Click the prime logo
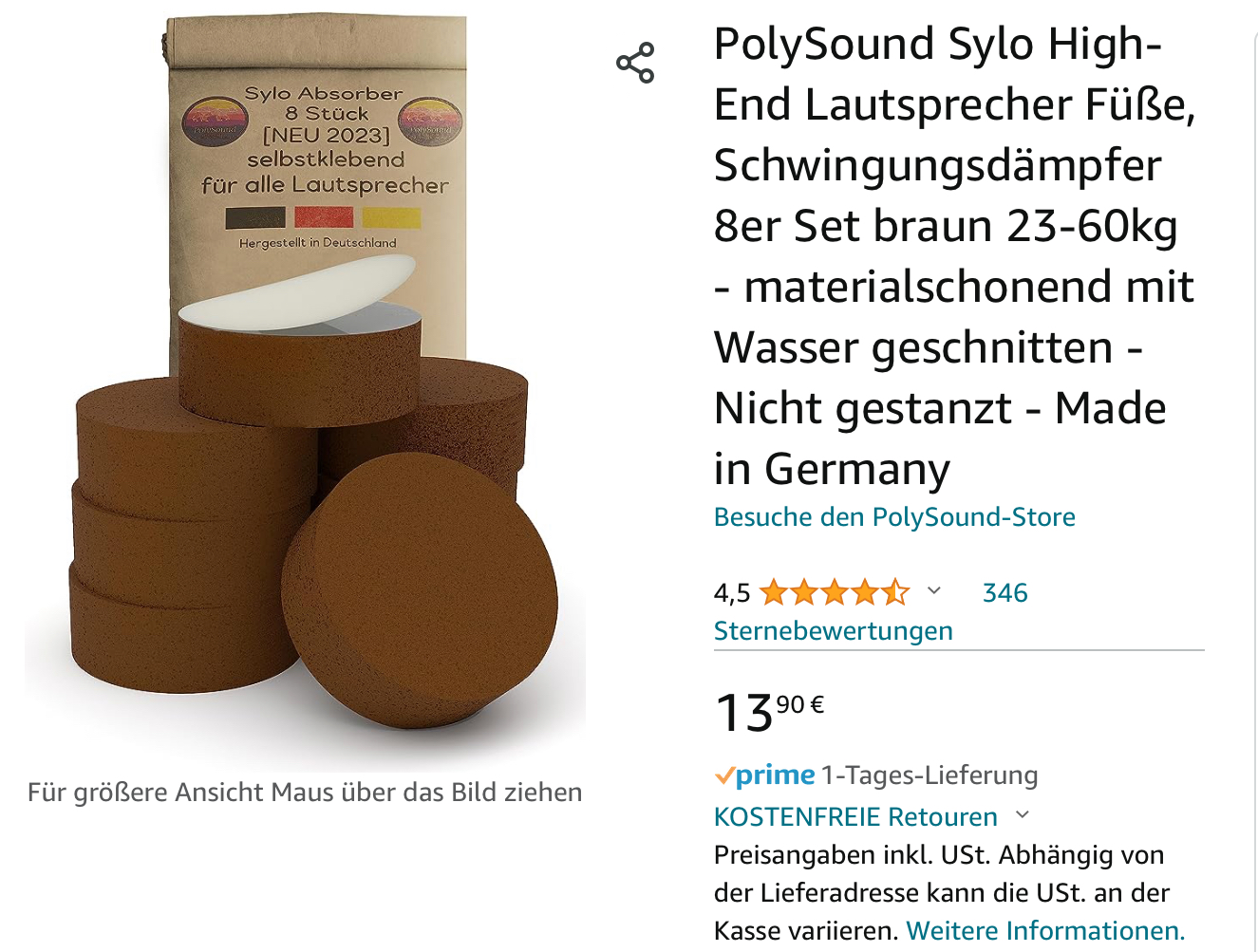 (x=765, y=775)
